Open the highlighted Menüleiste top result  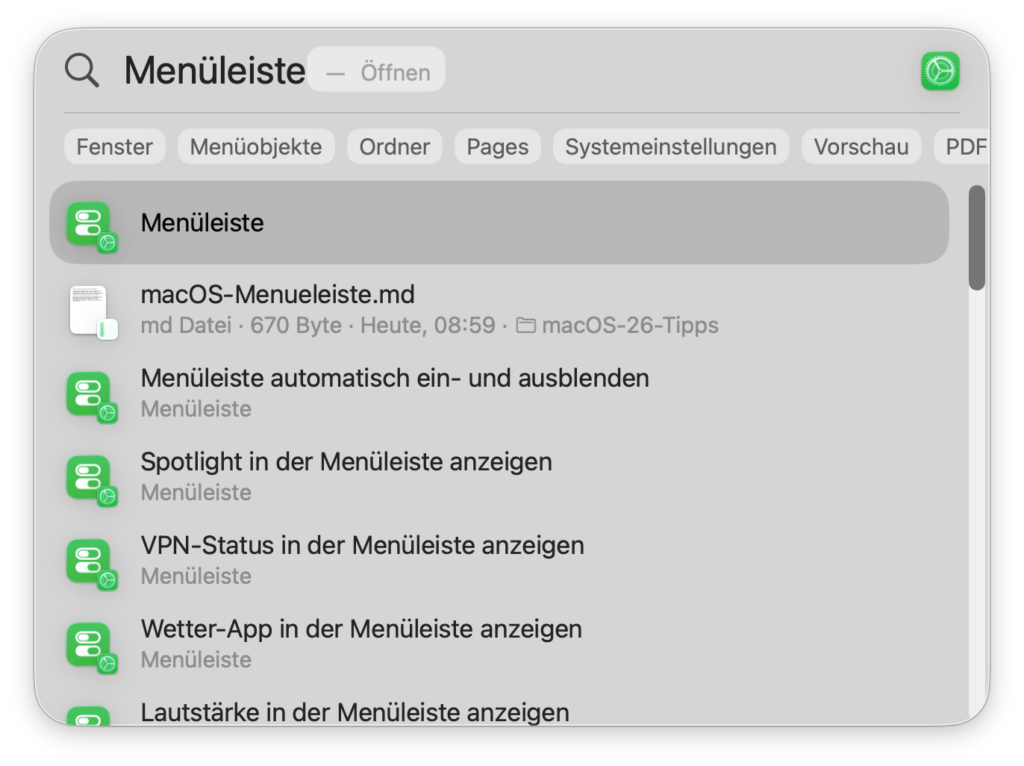tap(203, 222)
